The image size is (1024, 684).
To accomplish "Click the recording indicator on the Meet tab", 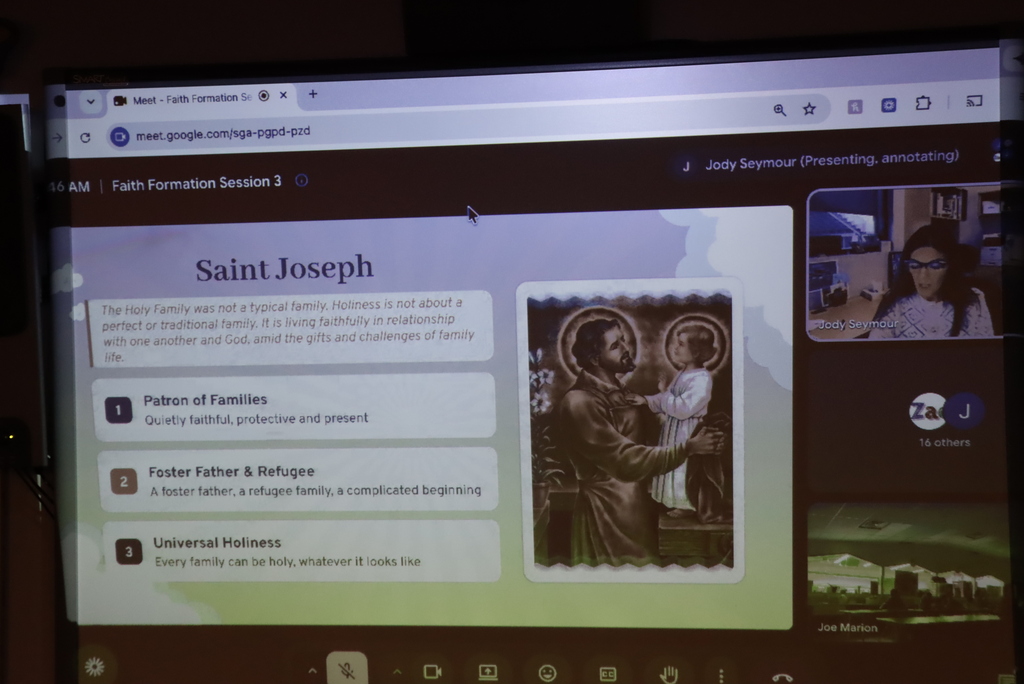I will [264, 96].
